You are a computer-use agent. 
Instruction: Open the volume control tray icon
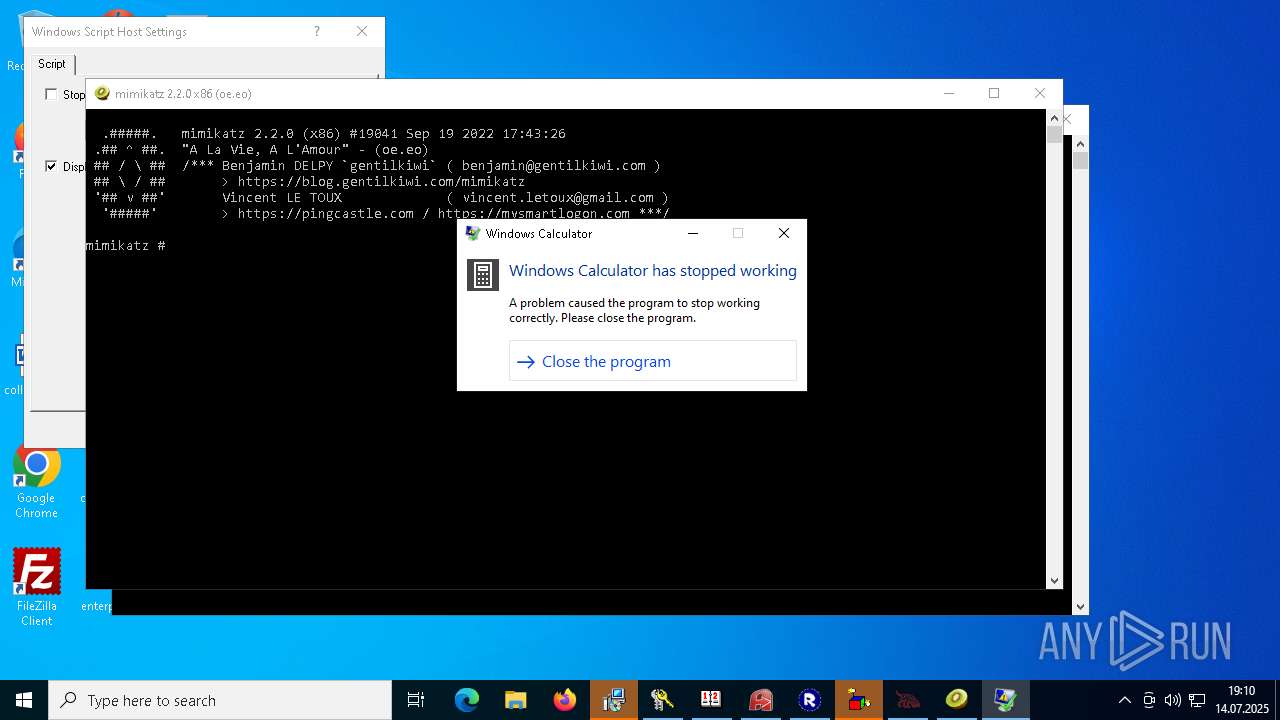point(1172,700)
